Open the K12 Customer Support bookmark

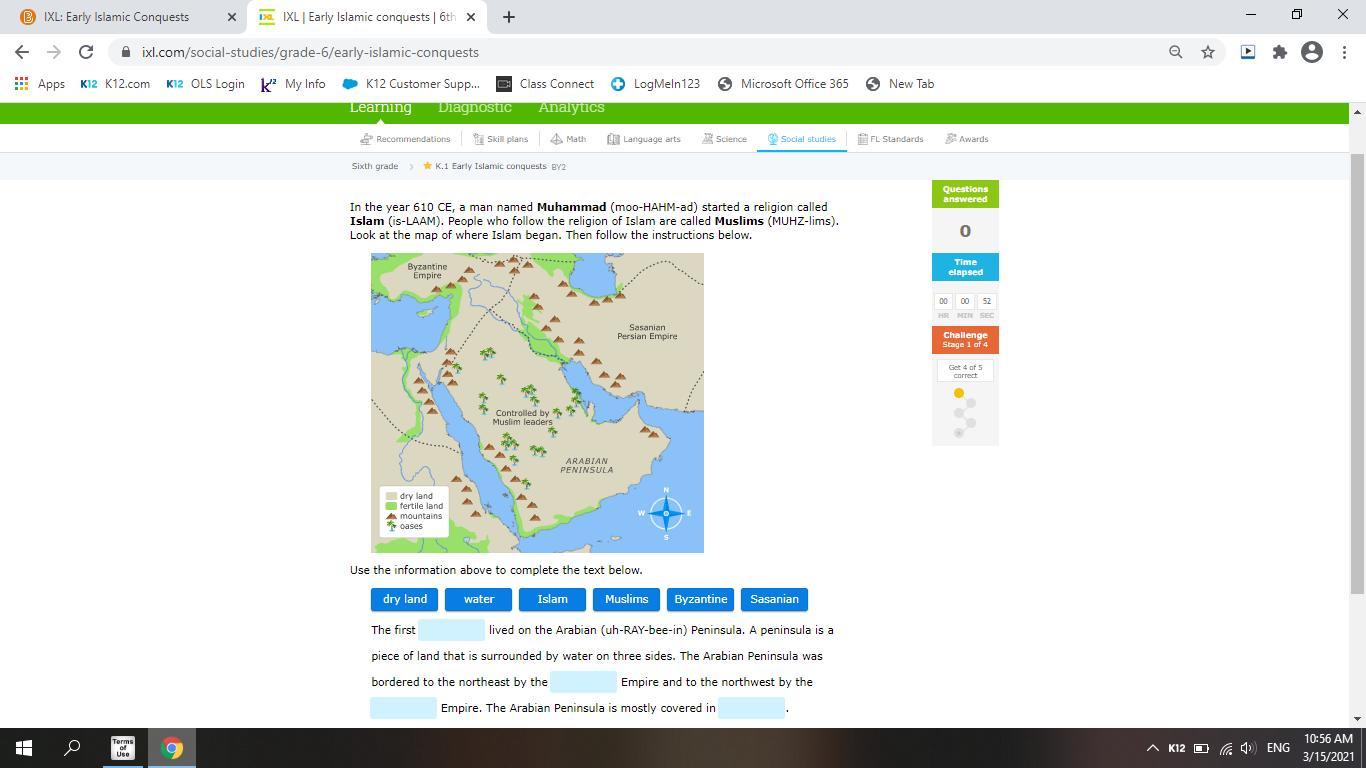tap(411, 84)
